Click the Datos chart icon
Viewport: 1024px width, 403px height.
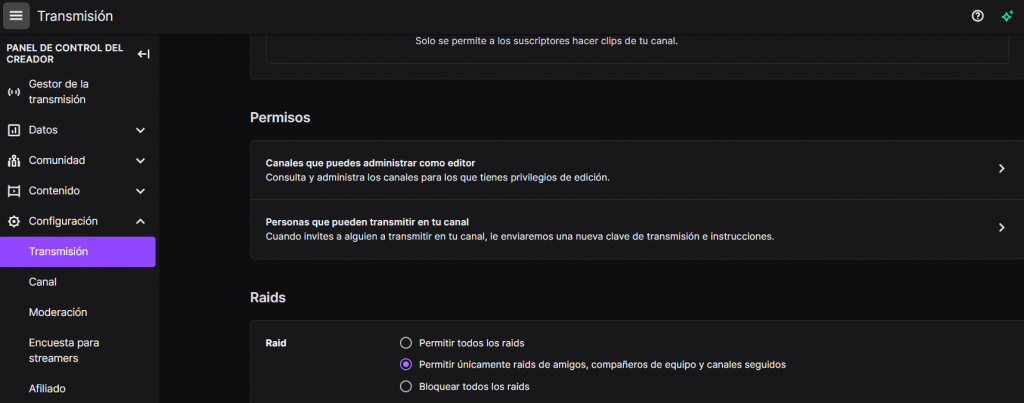pyautogui.click(x=14, y=130)
